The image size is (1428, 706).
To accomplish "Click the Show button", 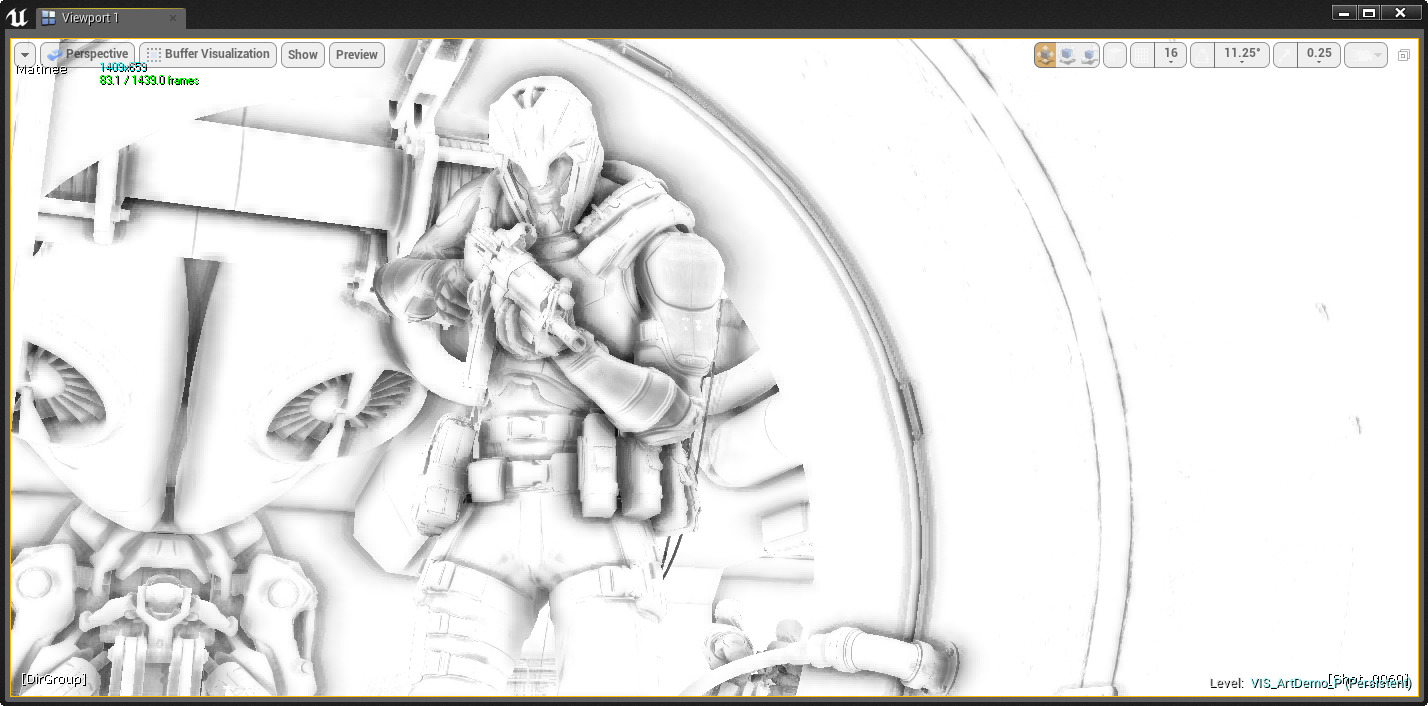I will pos(303,55).
